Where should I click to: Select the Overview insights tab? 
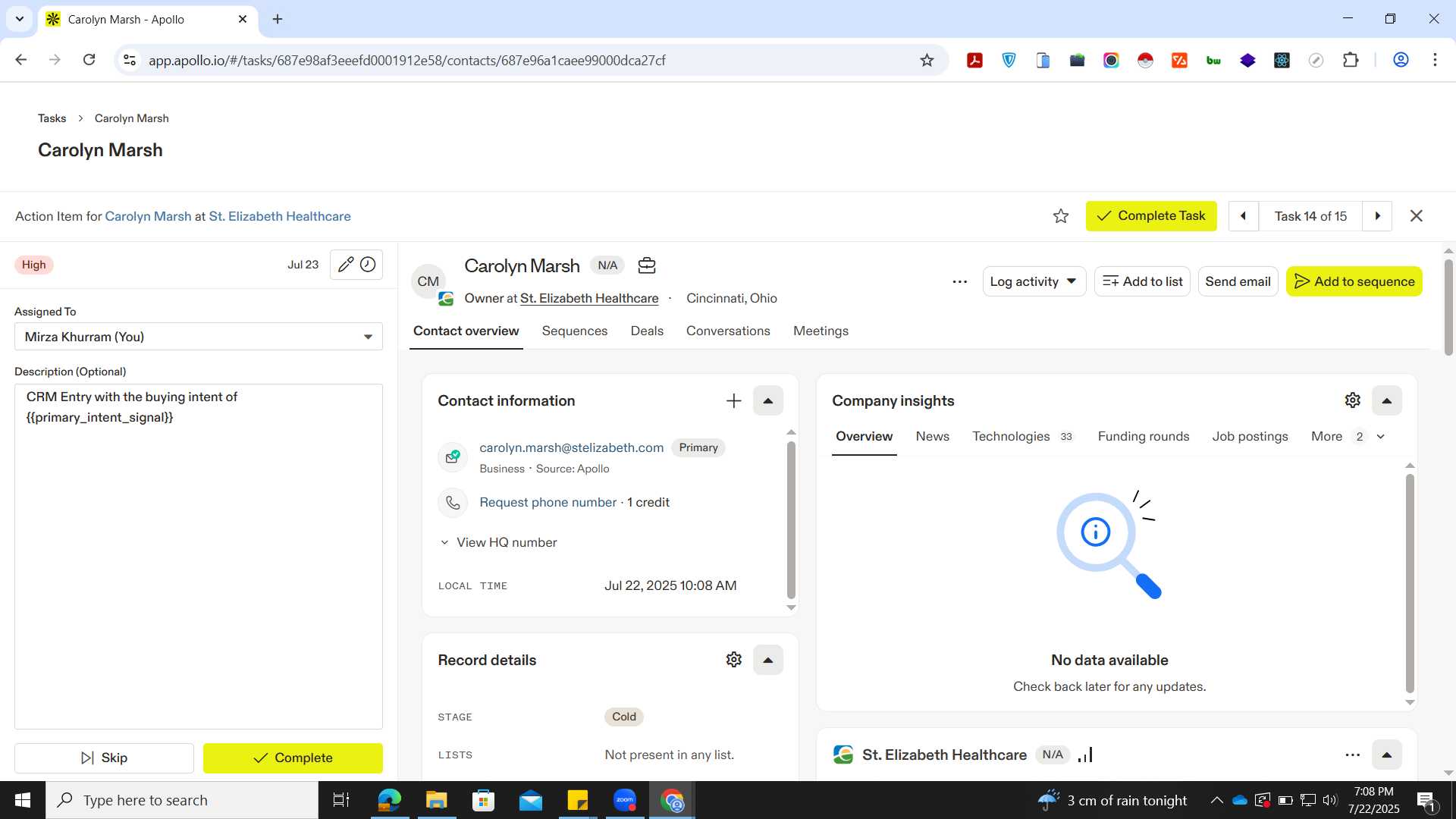[864, 436]
